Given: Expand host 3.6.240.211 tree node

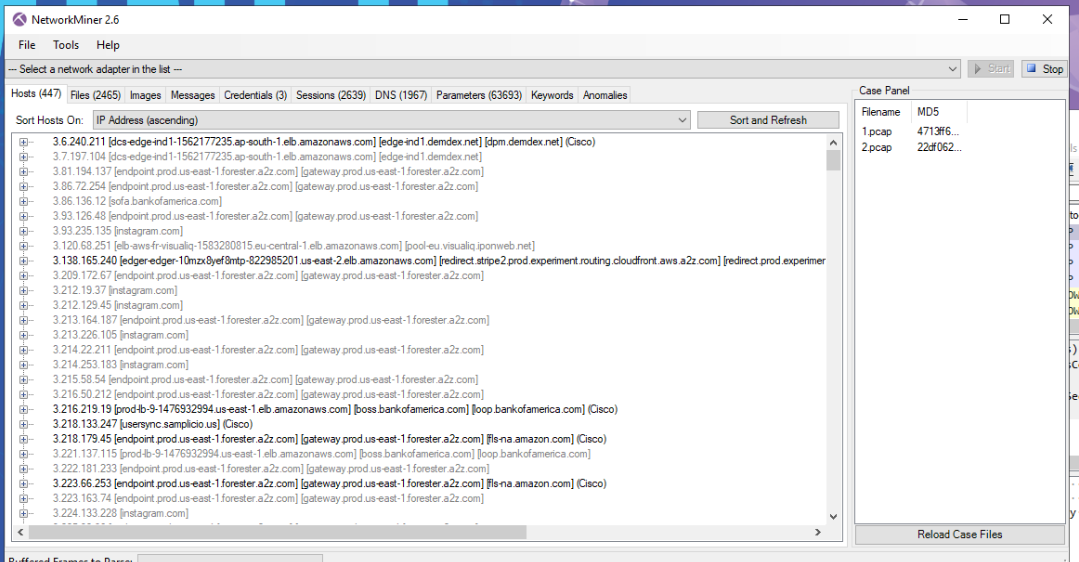Looking at the screenshot, I should pos(24,142).
